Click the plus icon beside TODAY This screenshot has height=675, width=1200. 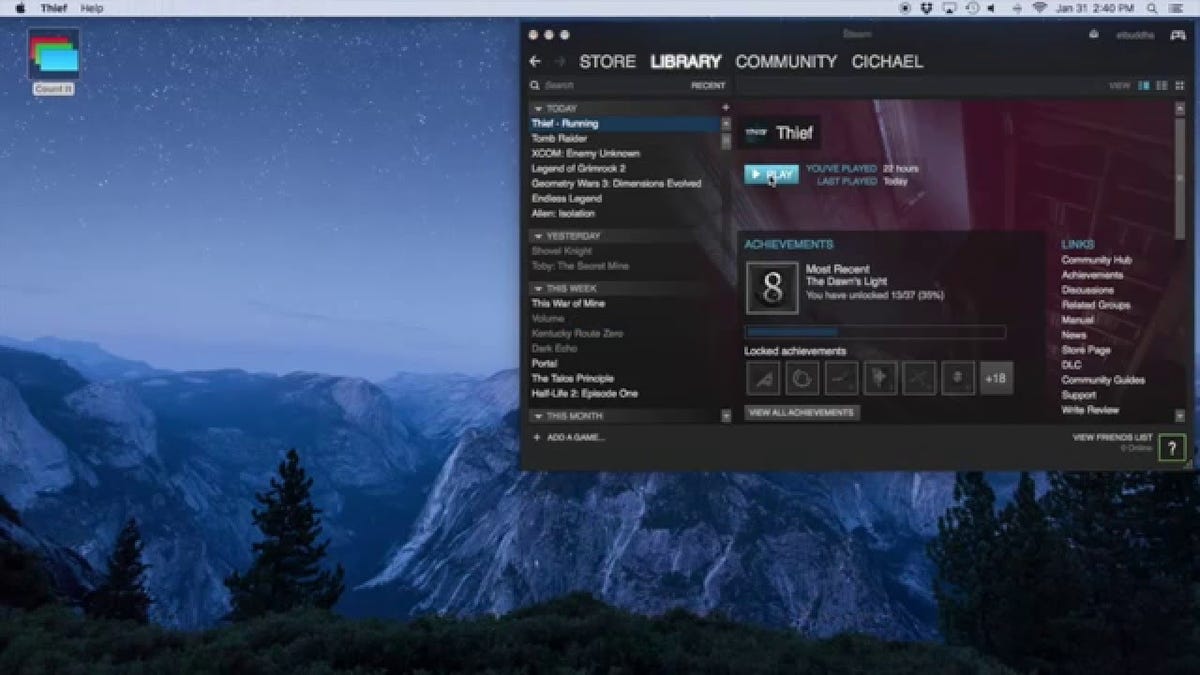tap(725, 108)
